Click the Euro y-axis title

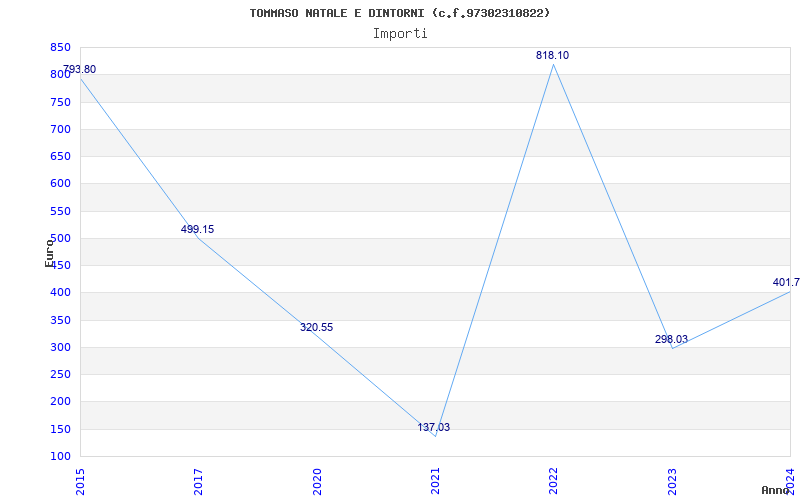(49, 253)
